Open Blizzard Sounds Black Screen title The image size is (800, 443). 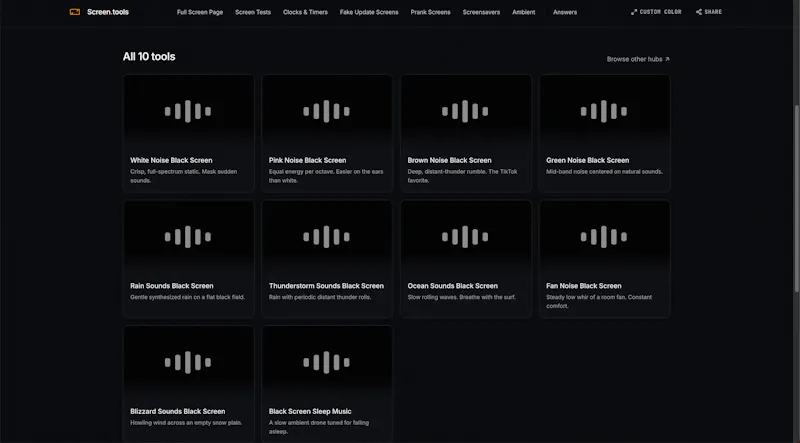coord(177,411)
